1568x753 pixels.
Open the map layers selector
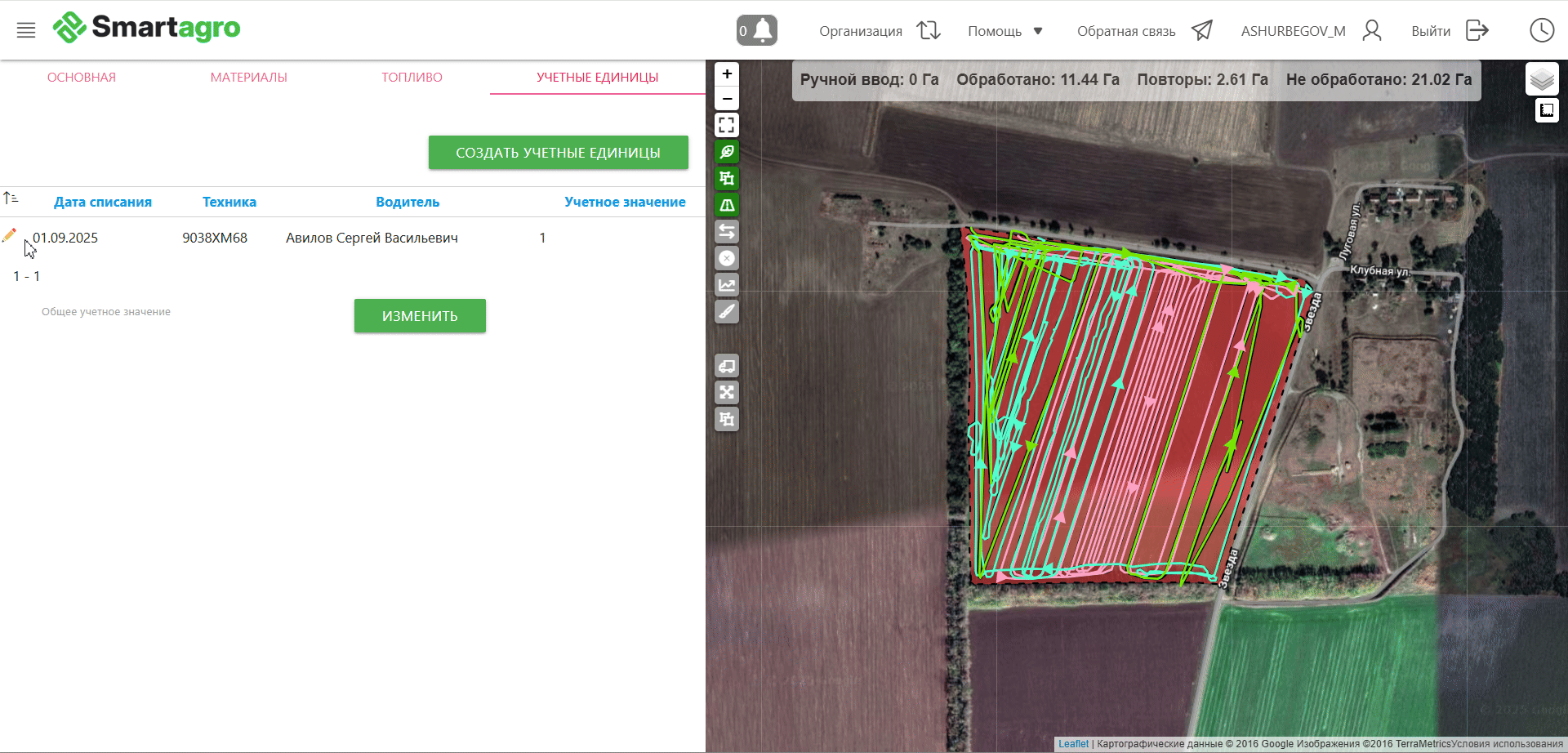coord(1542,79)
